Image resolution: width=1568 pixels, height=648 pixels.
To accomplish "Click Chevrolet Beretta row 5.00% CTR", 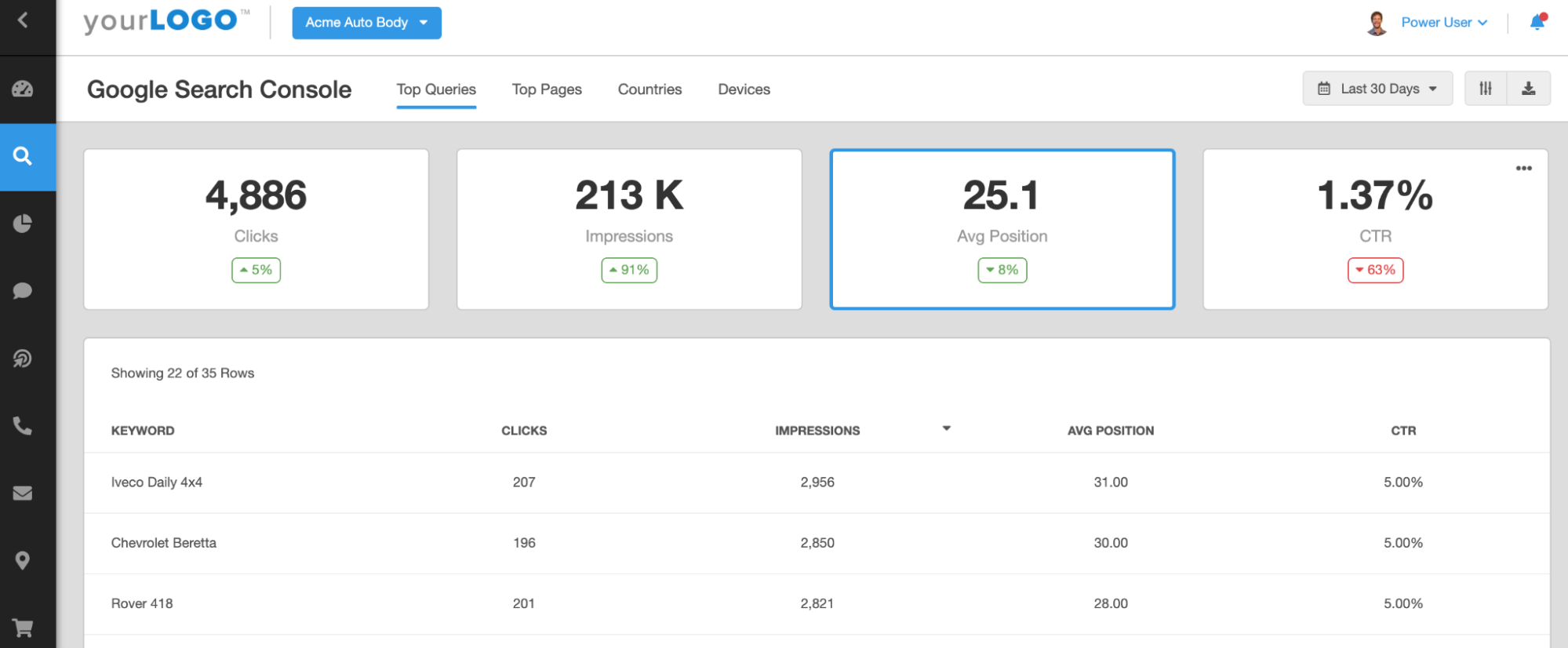I will click(x=1403, y=543).
